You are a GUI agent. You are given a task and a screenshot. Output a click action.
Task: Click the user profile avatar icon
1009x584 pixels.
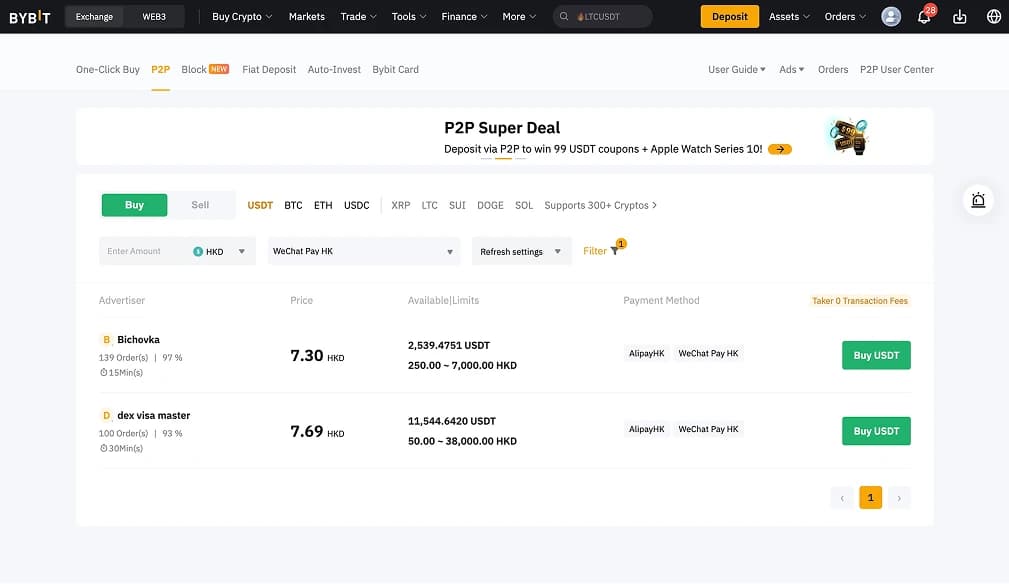tap(891, 17)
